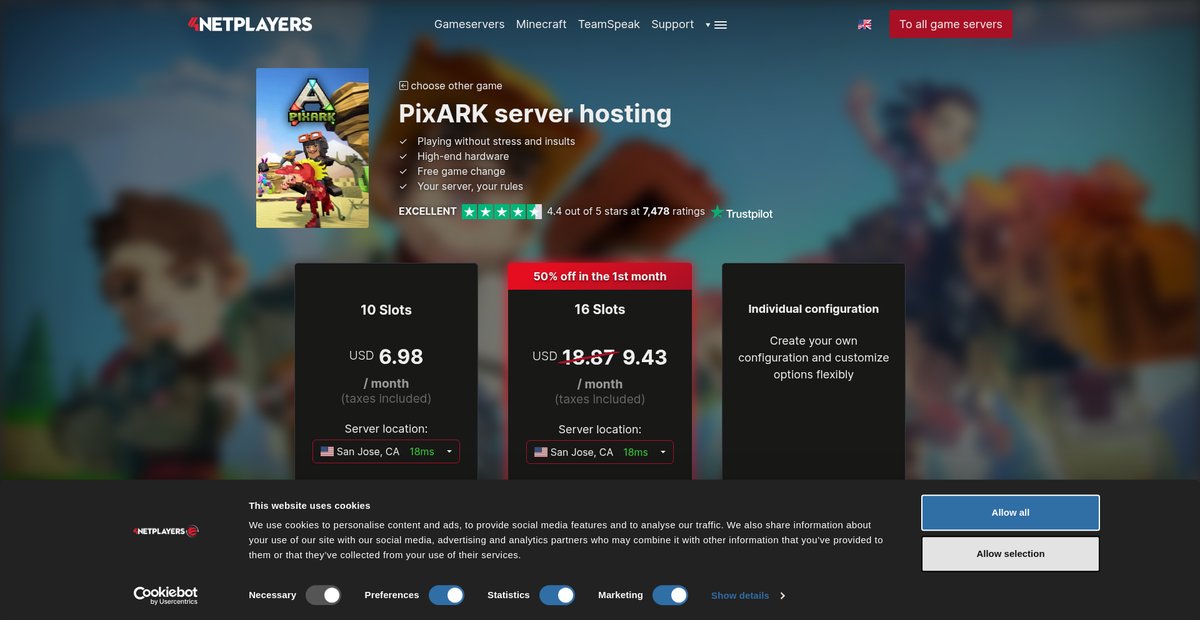1200x620 pixels.
Task: Click the Trustpilot star rating graphic
Action: click(x=501, y=212)
